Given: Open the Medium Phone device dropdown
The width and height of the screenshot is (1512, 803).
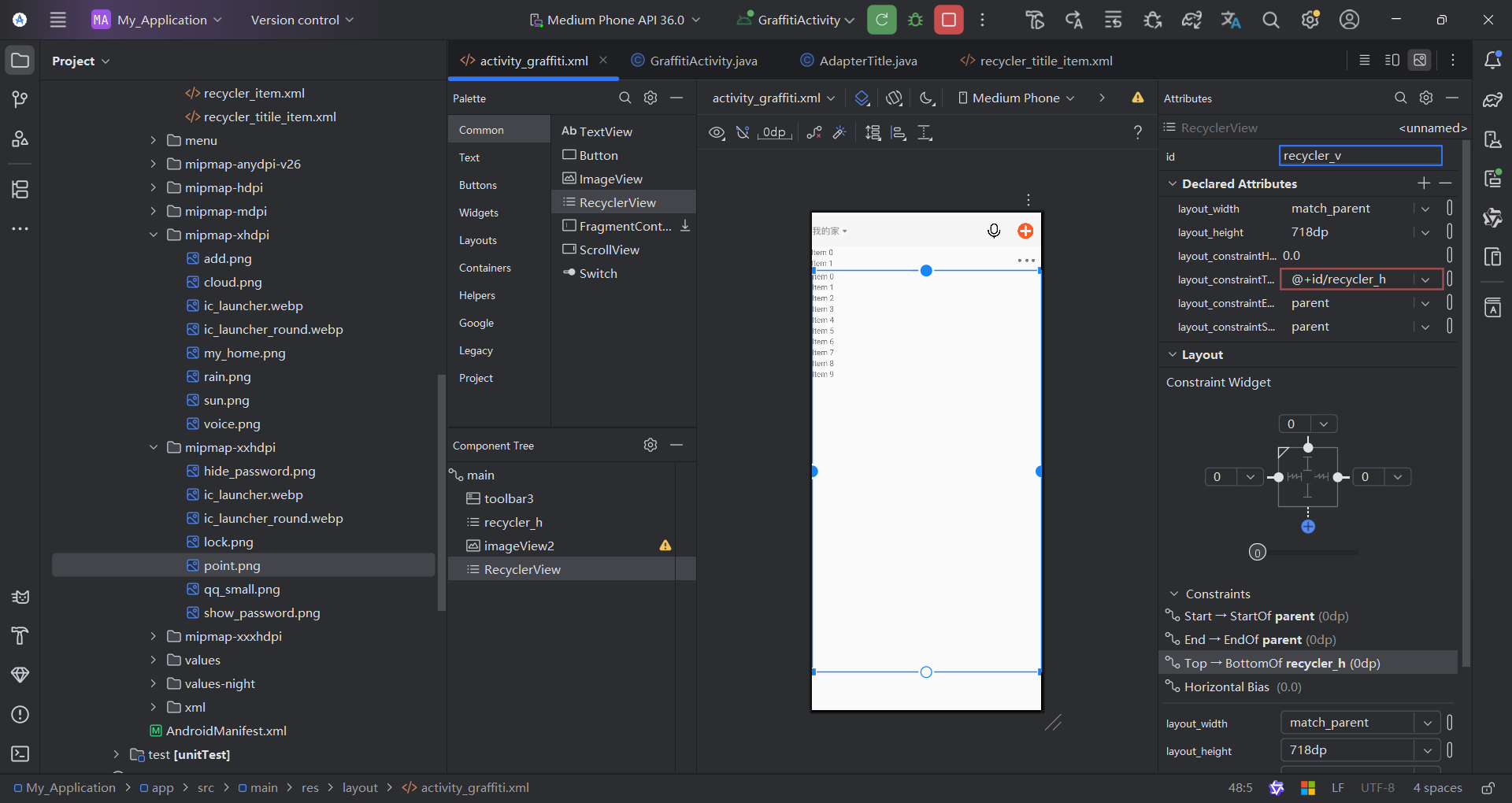Looking at the screenshot, I should 1016,98.
